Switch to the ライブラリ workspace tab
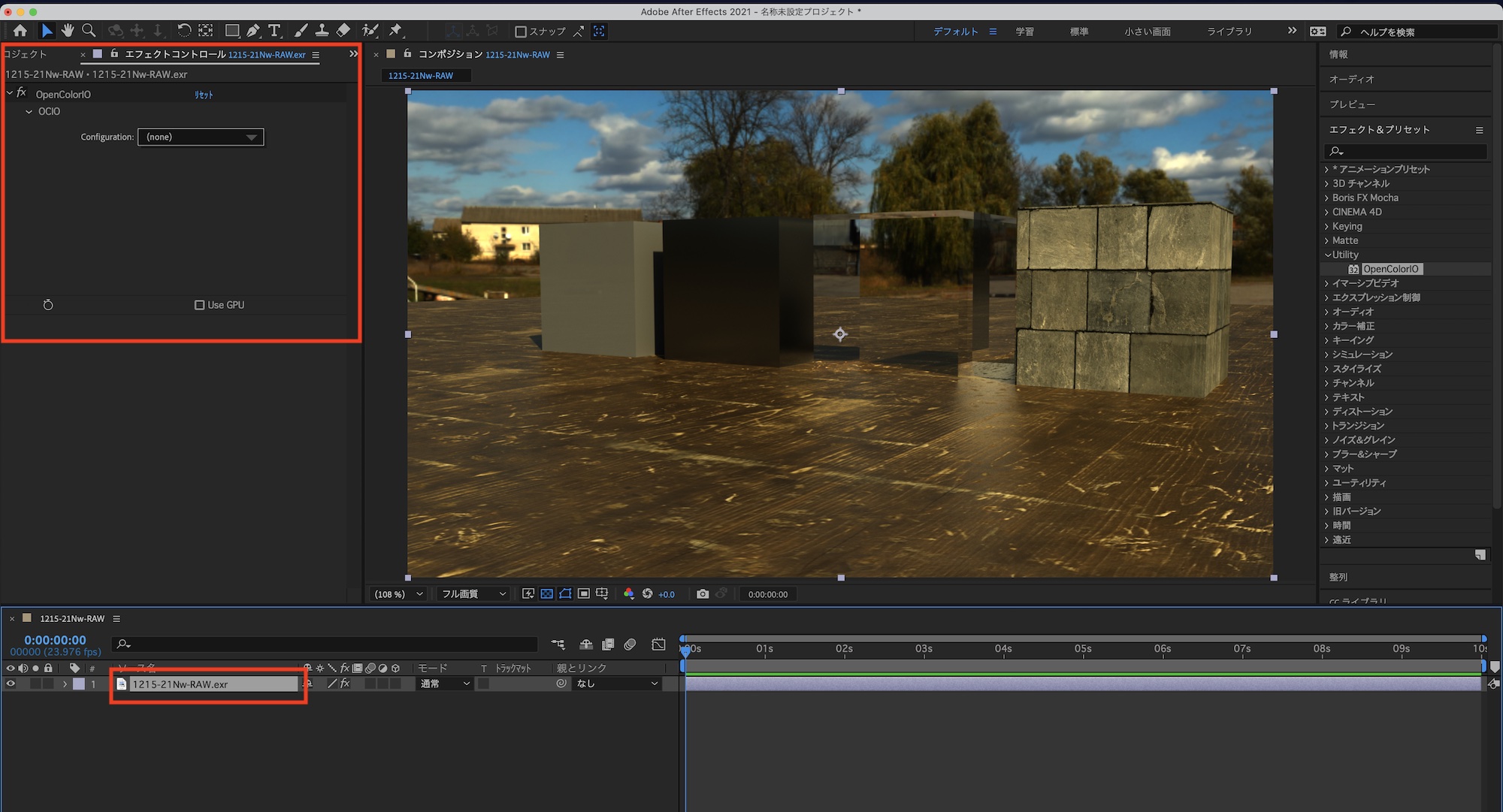The height and width of the screenshot is (812, 1503). click(x=1229, y=32)
